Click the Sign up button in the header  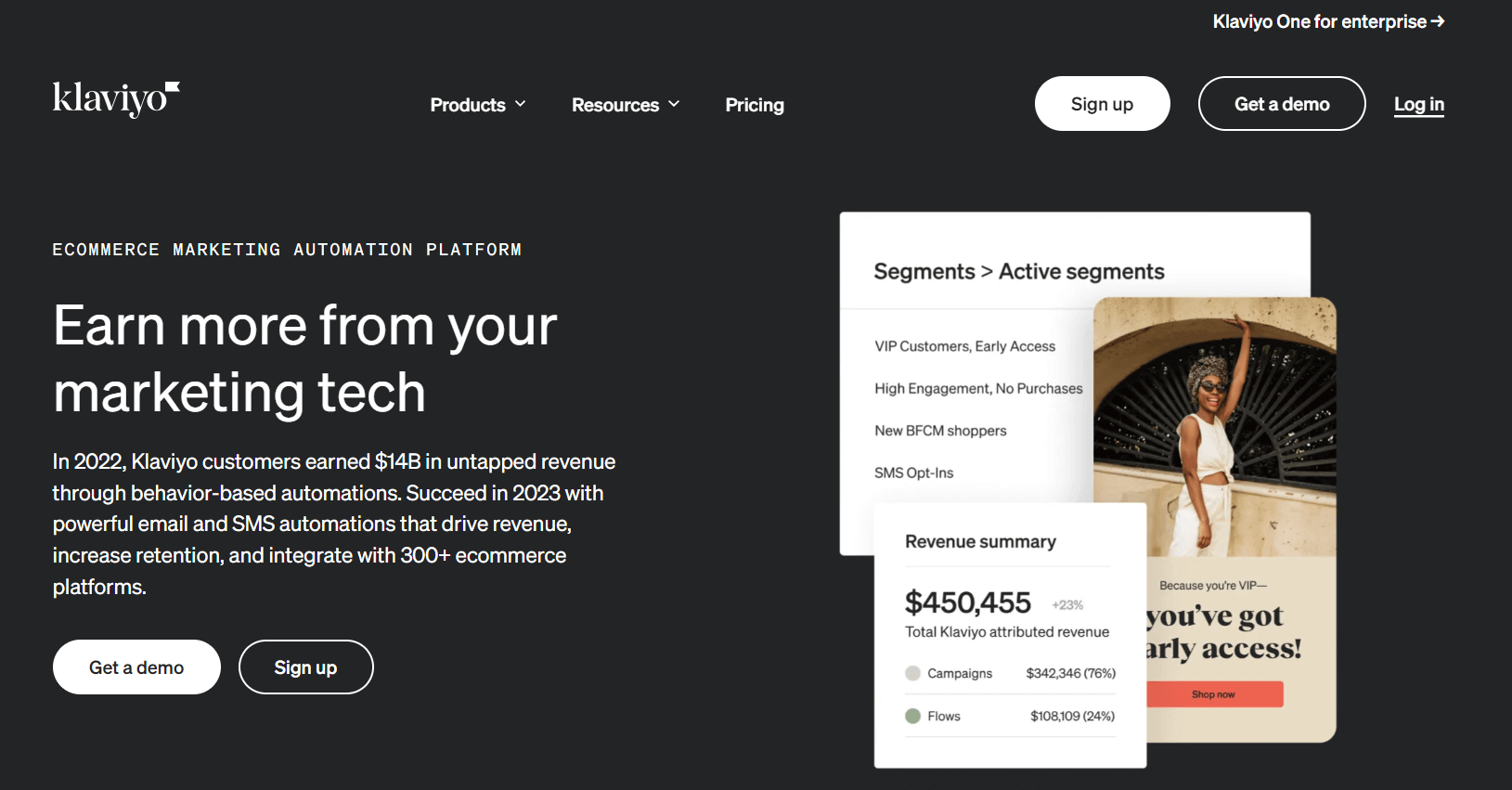coord(1102,103)
